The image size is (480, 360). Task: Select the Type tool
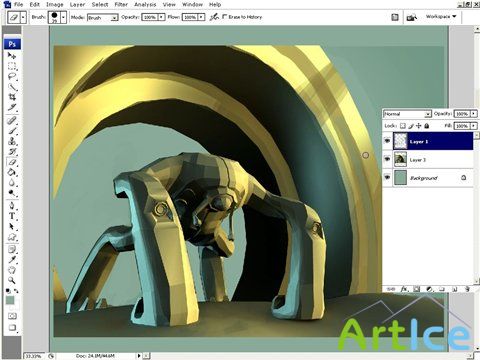tap(12, 216)
